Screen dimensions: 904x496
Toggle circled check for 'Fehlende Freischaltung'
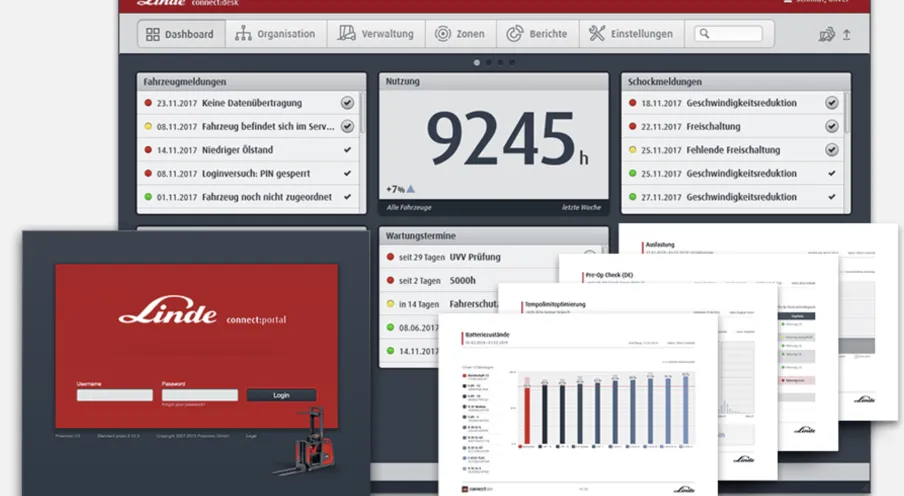[x=831, y=149]
